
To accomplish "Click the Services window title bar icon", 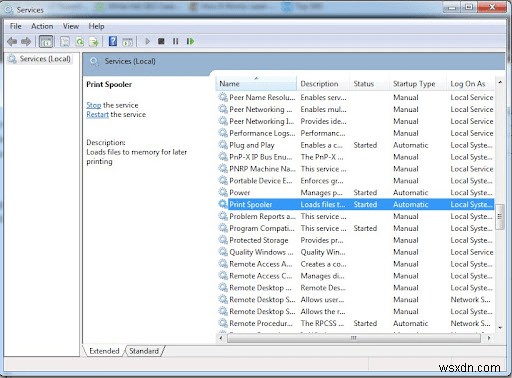I will pyautogui.click(x=8, y=10).
